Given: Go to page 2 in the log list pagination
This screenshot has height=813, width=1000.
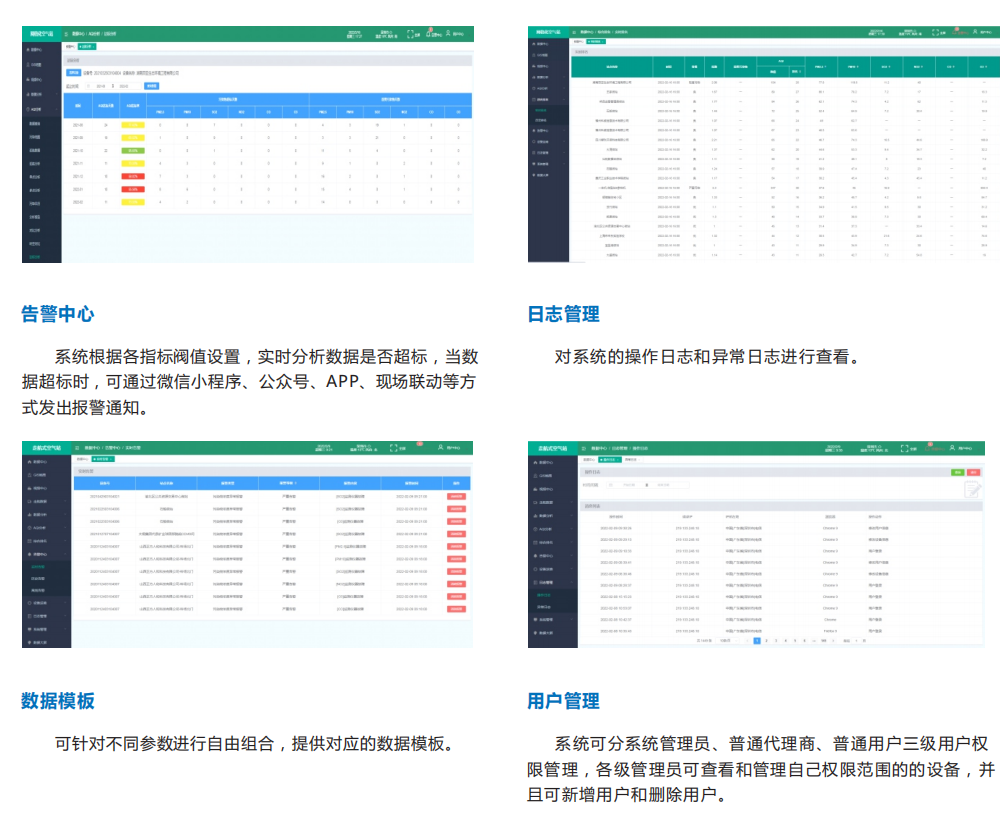Looking at the screenshot, I should [x=767, y=640].
